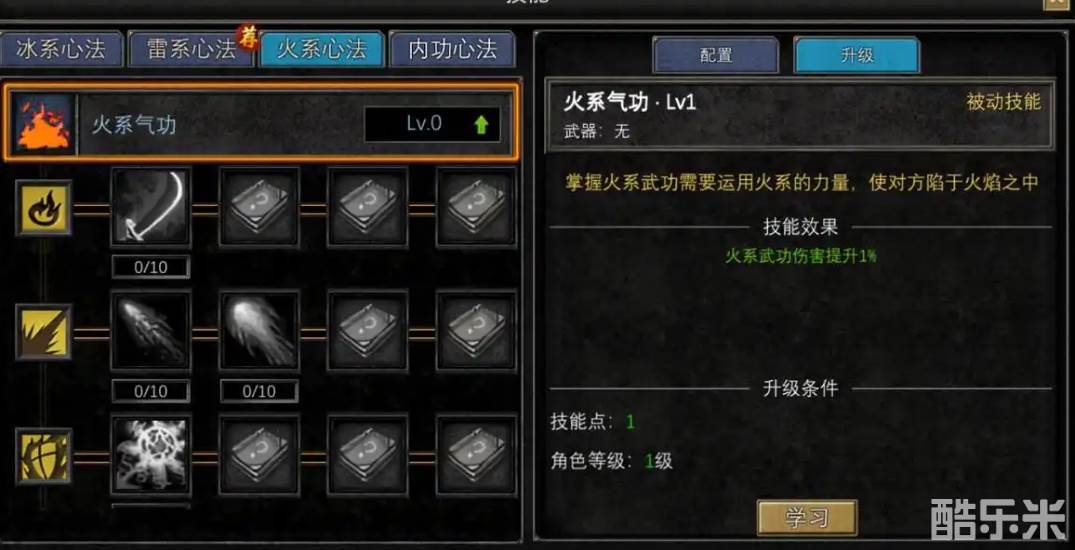This screenshot has height=550, width=1075.
Task: Click locked skill book beside sword slash
Action: point(259,207)
